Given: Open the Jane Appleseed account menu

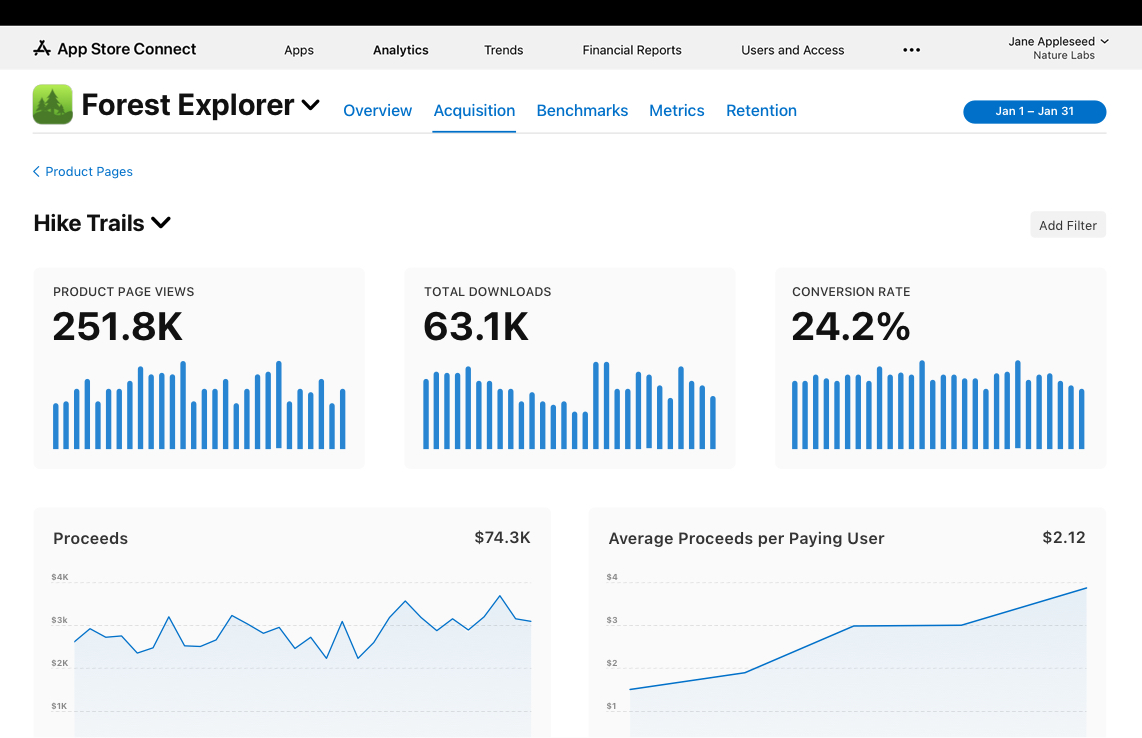Looking at the screenshot, I should click(x=1058, y=48).
